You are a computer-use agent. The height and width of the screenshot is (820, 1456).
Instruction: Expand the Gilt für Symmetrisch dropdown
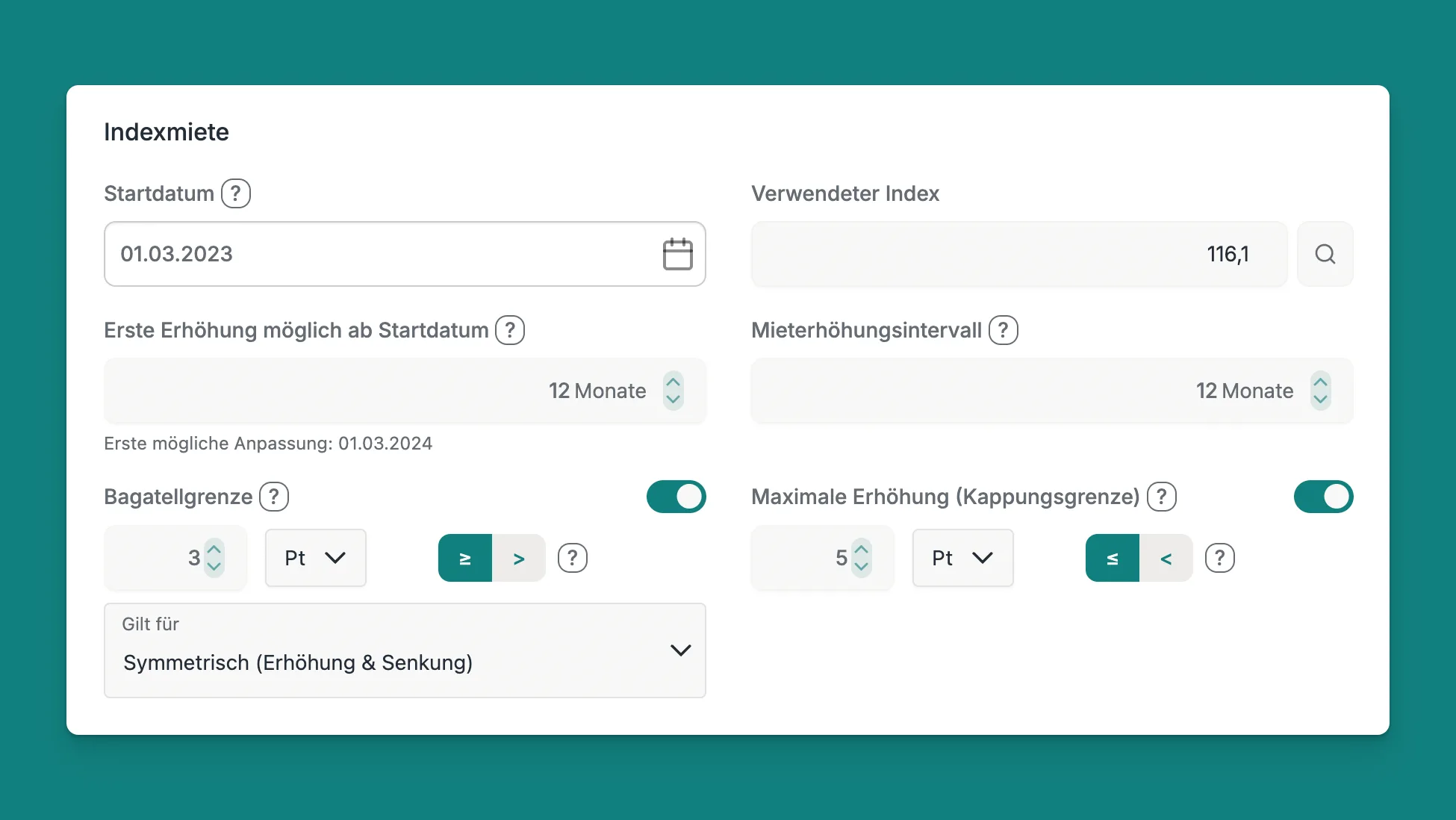point(405,650)
